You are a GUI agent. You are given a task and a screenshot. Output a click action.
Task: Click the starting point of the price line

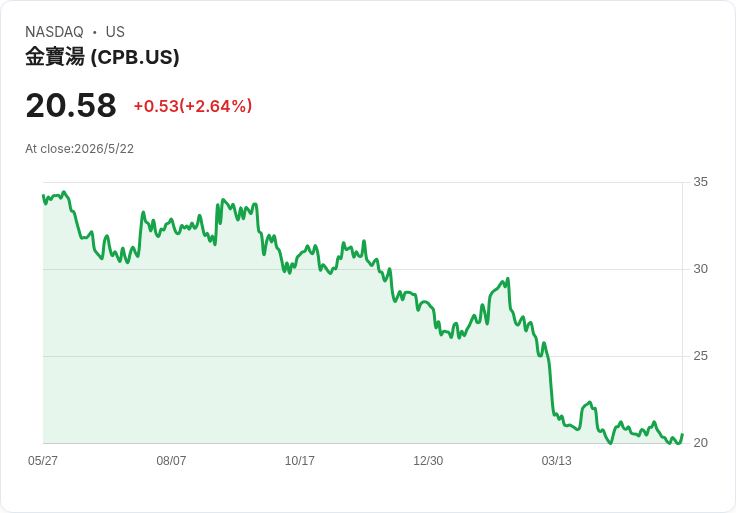(43, 195)
